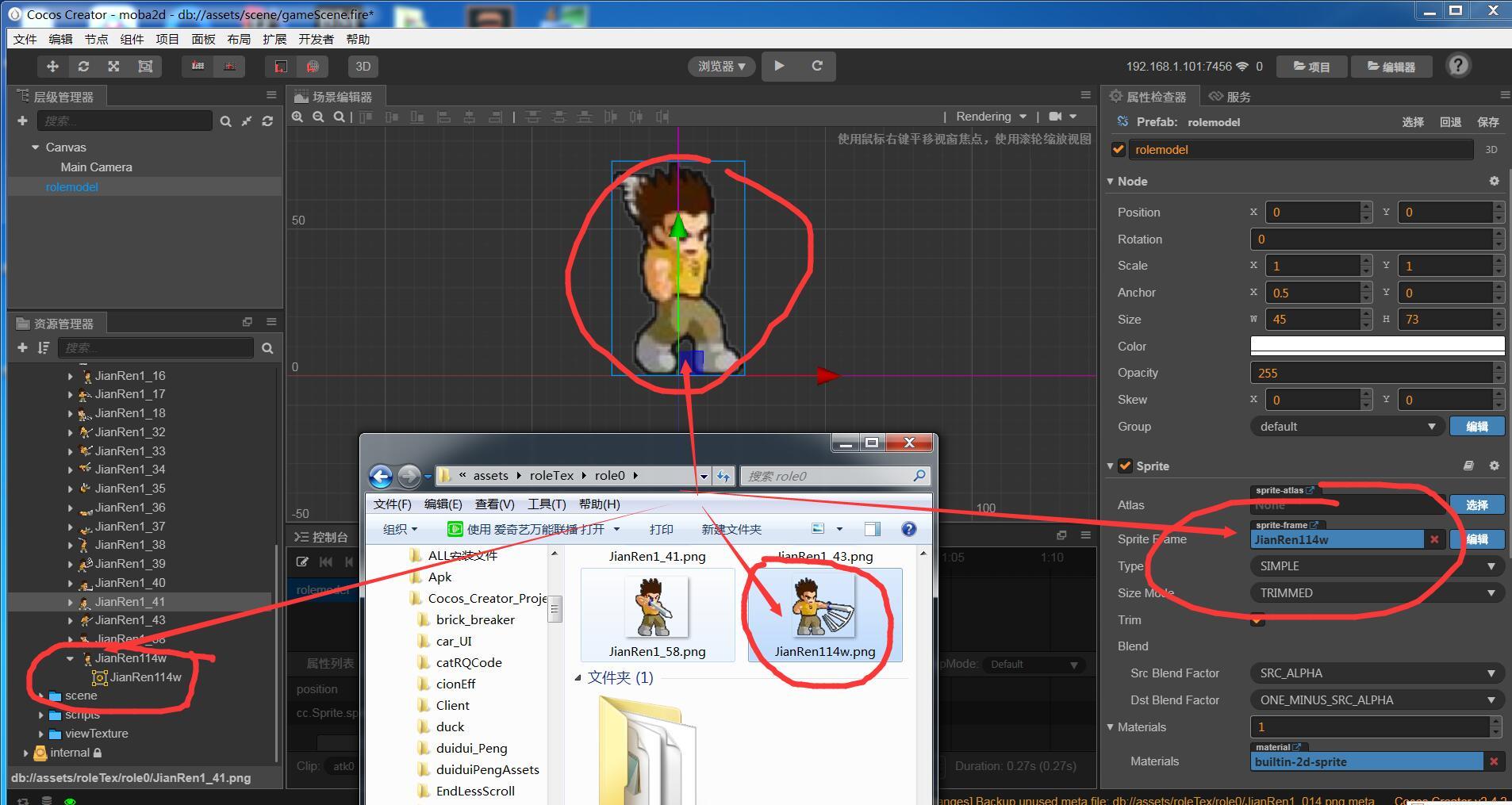Open the Color picker swatch
Screen dimensions: 1512x805
pyautogui.click(x=1377, y=346)
